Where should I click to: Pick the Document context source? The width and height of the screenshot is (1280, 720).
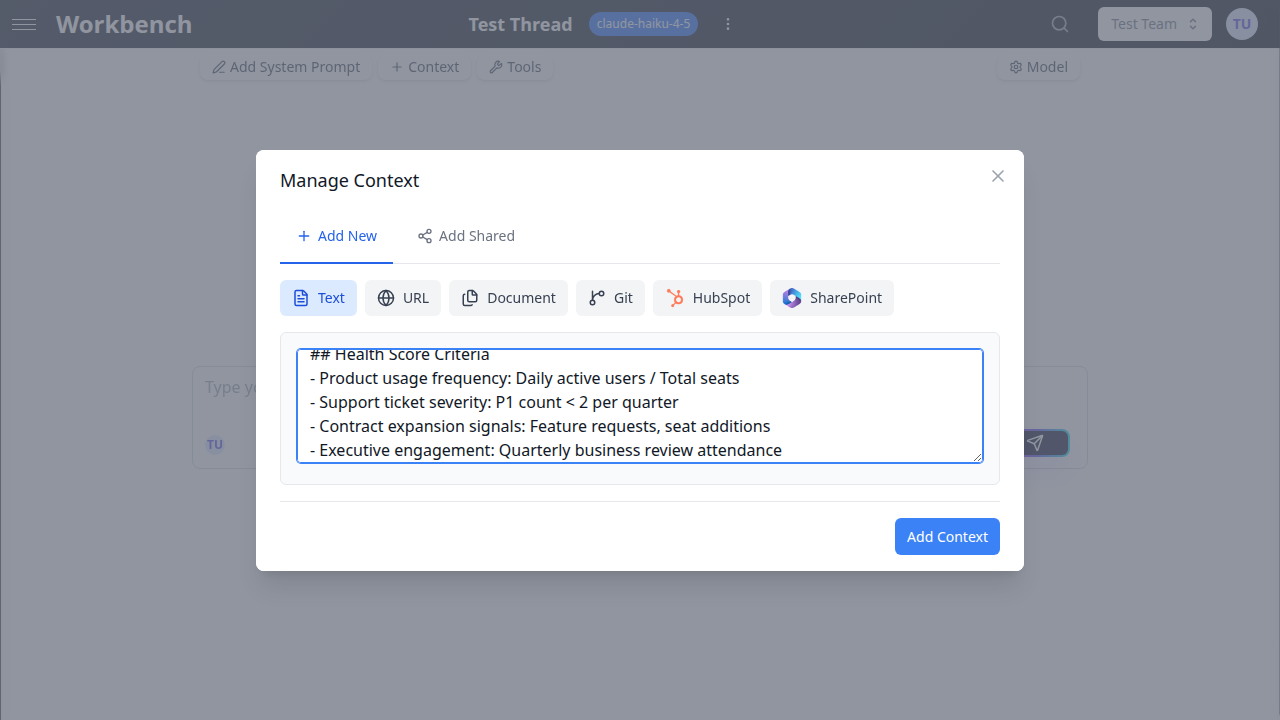(x=508, y=297)
